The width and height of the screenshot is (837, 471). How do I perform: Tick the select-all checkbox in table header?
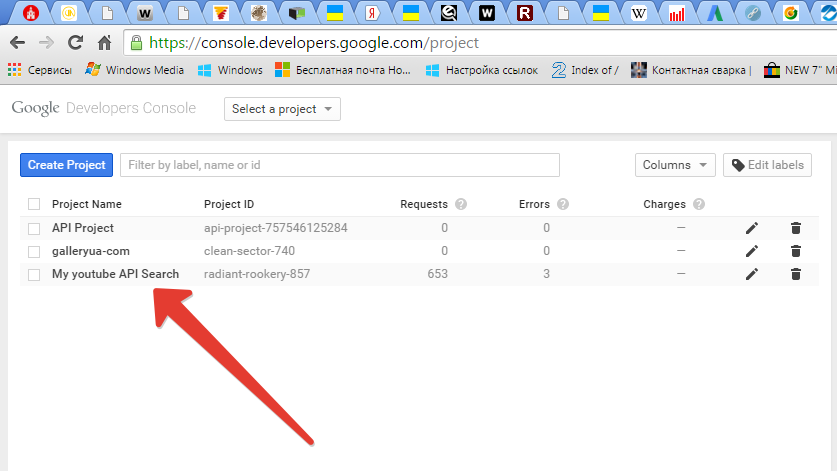[34, 204]
